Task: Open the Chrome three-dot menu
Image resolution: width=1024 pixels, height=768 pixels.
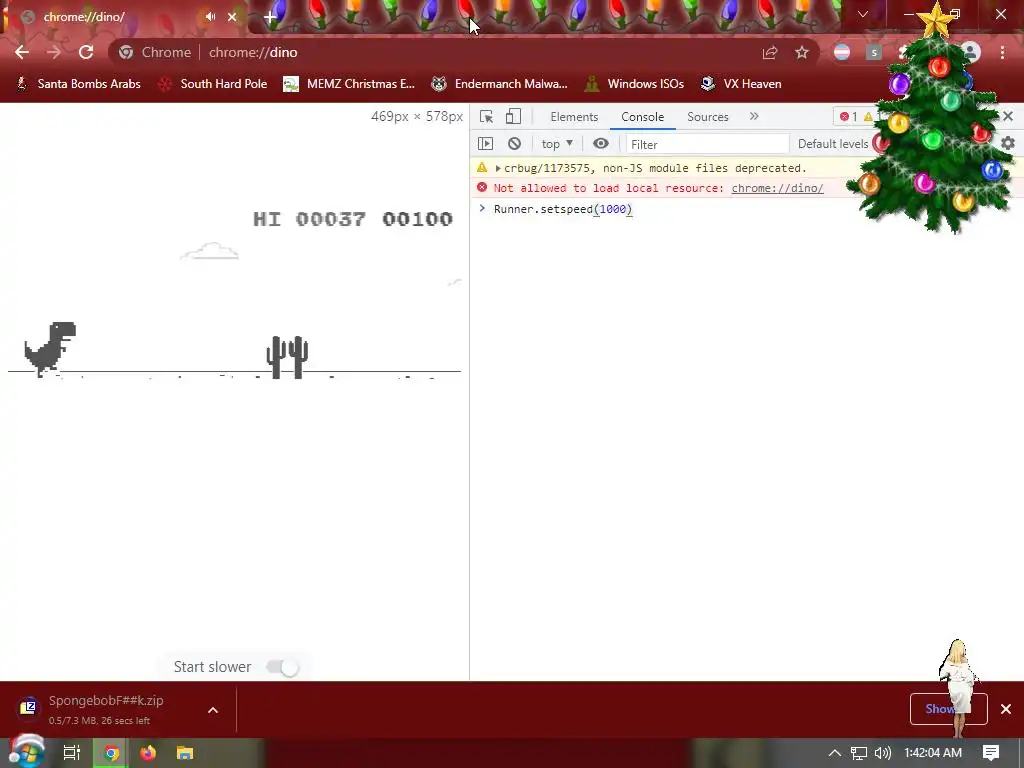Action: pyautogui.click(x=1002, y=52)
